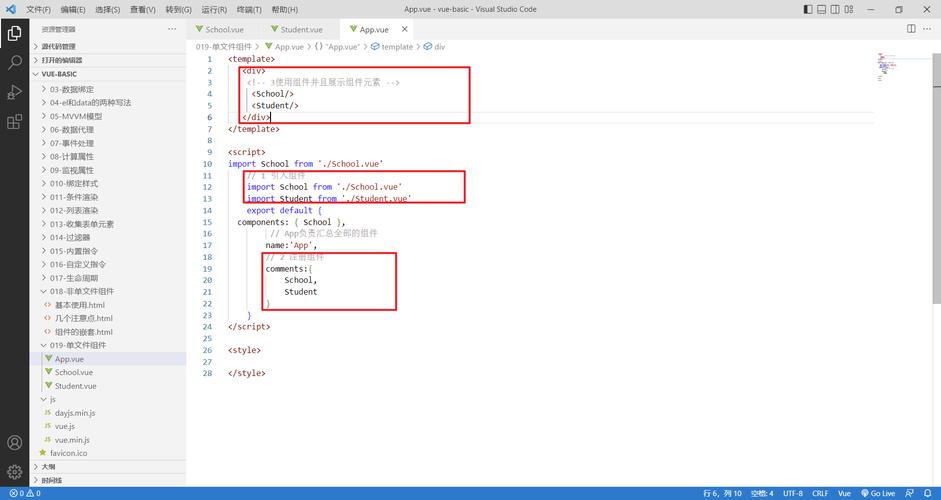The width and height of the screenshot is (941, 500).
Task: Open the 帮助(H) menu
Action: [284, 10]
